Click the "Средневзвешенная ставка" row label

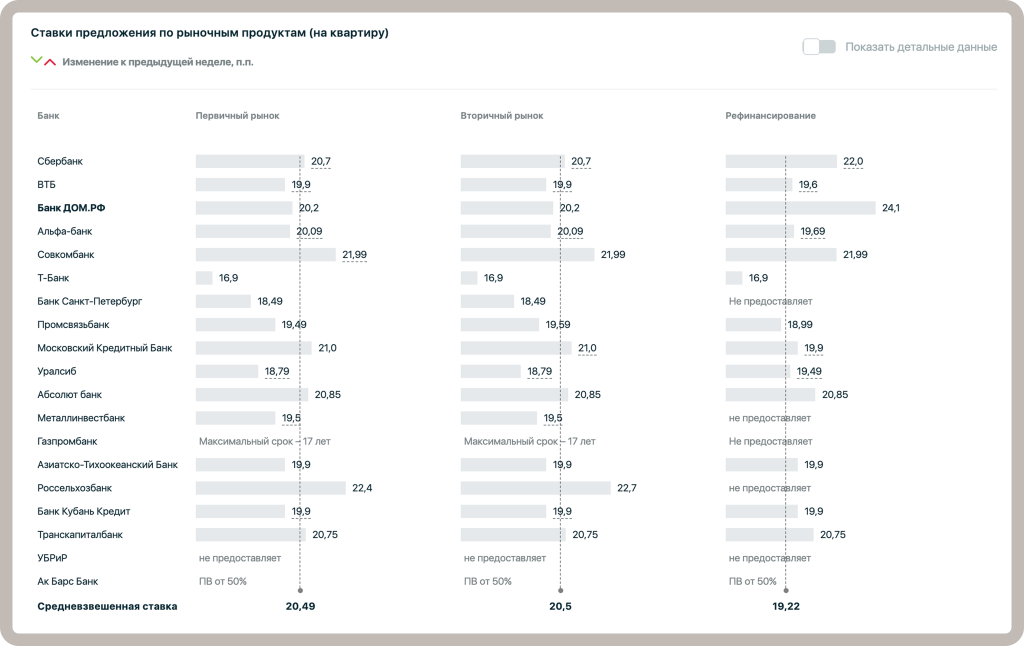pos(107,606)
